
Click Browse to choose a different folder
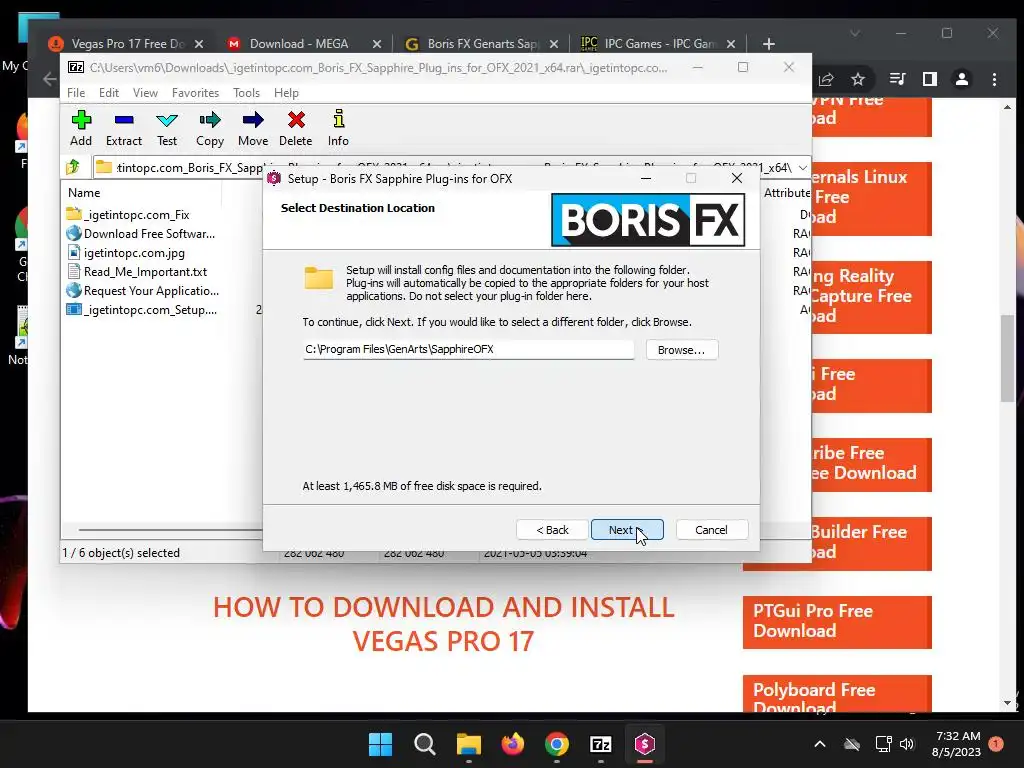coord(681,349)
